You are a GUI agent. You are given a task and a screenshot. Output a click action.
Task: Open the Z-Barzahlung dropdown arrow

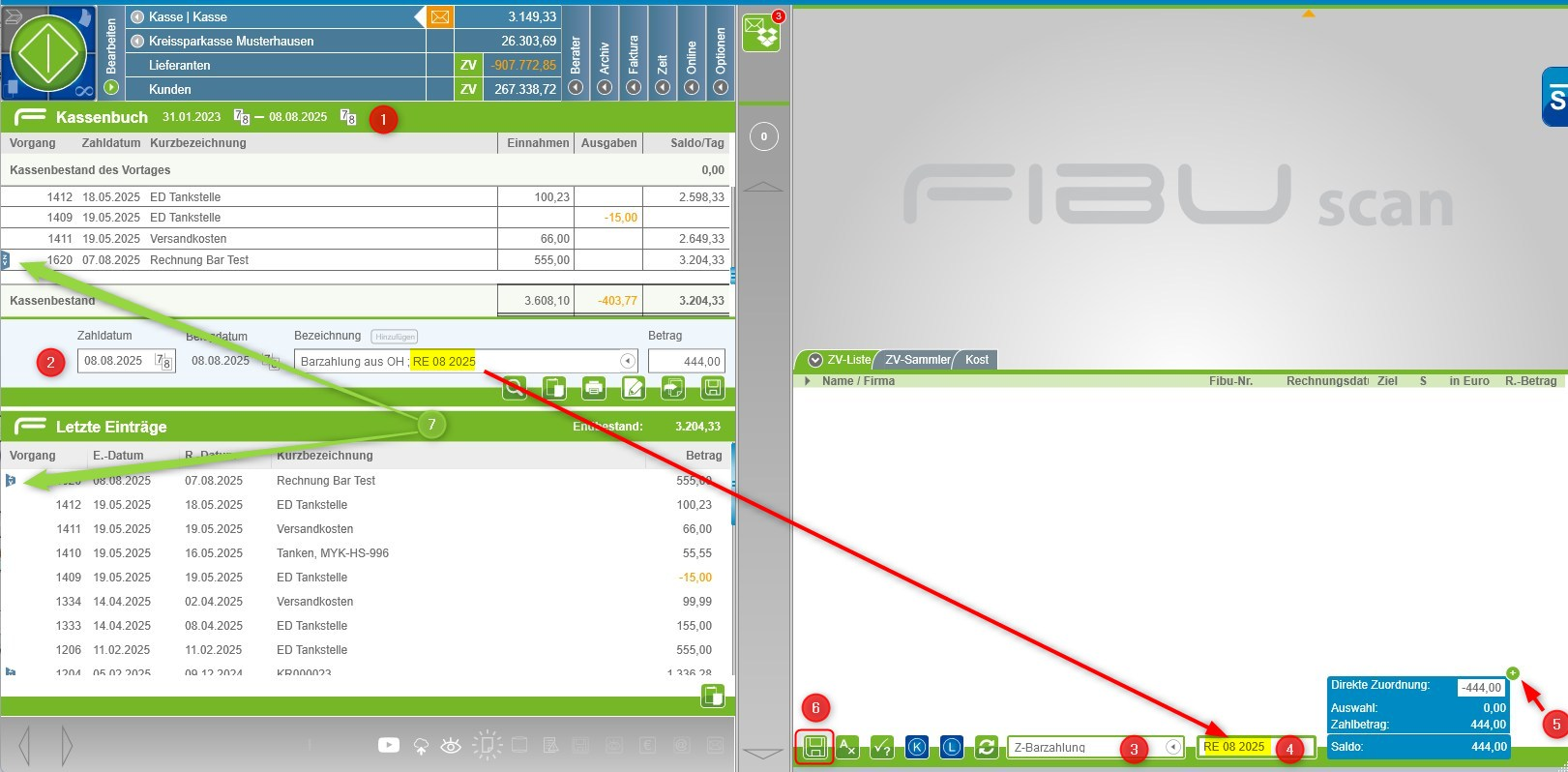[1173, 747]
